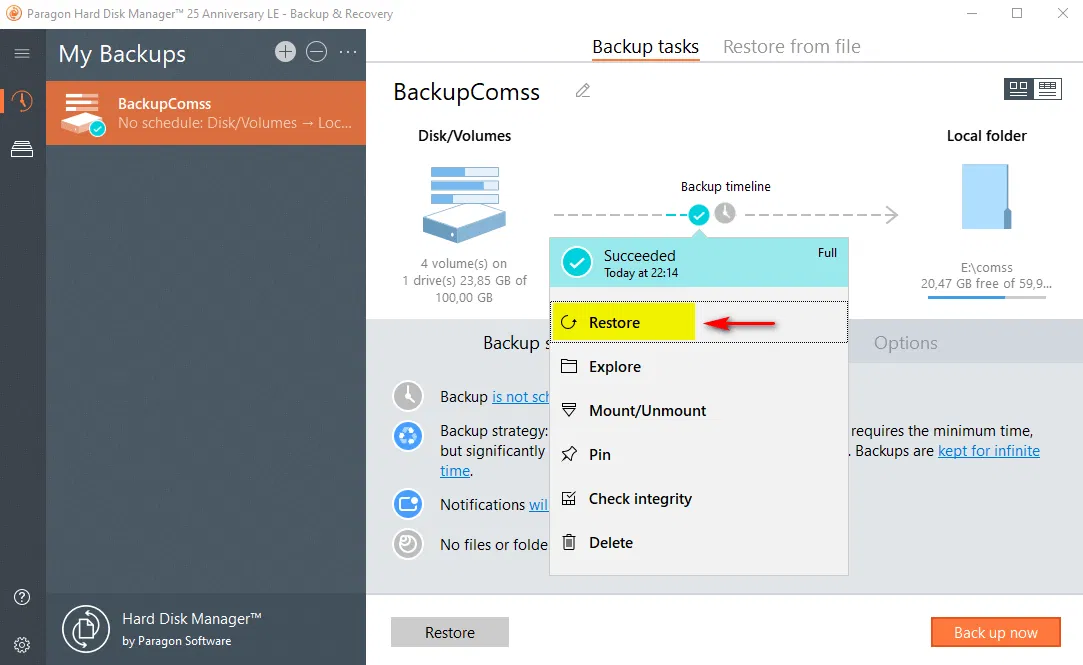Click the bottom Restore button
The image size is (1083, 665).
[450, 633]
